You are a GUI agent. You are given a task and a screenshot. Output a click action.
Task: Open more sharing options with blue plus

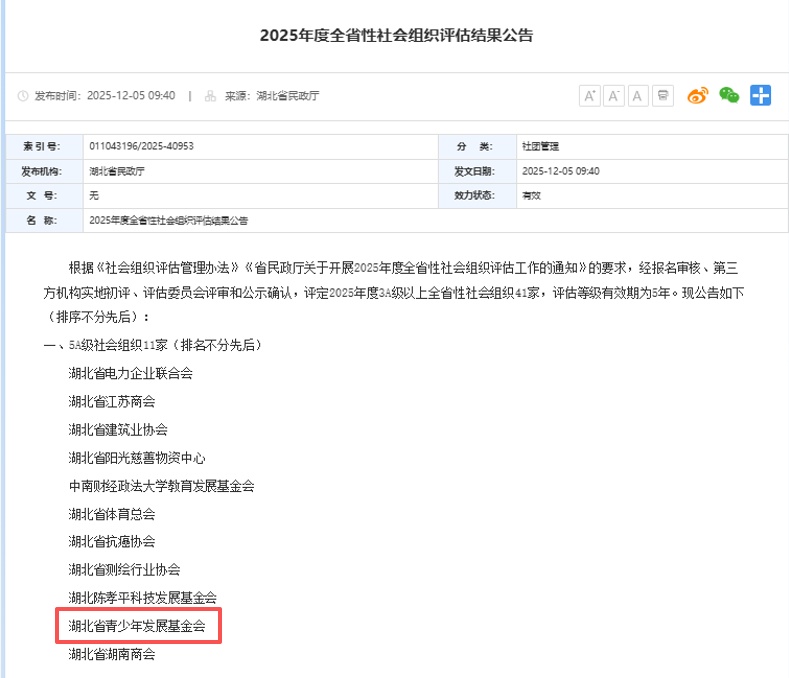(762, 96)
